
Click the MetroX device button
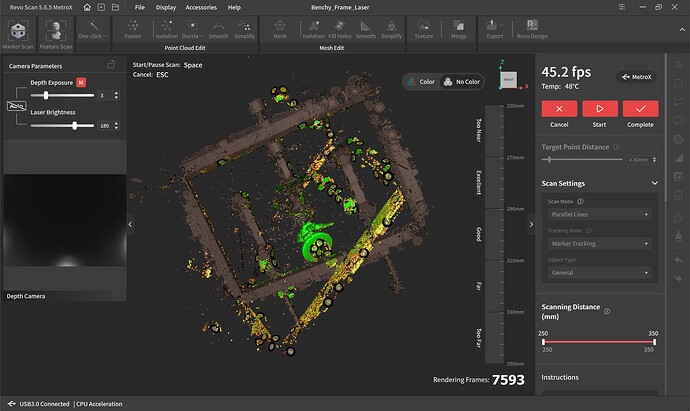coord(636,77)
